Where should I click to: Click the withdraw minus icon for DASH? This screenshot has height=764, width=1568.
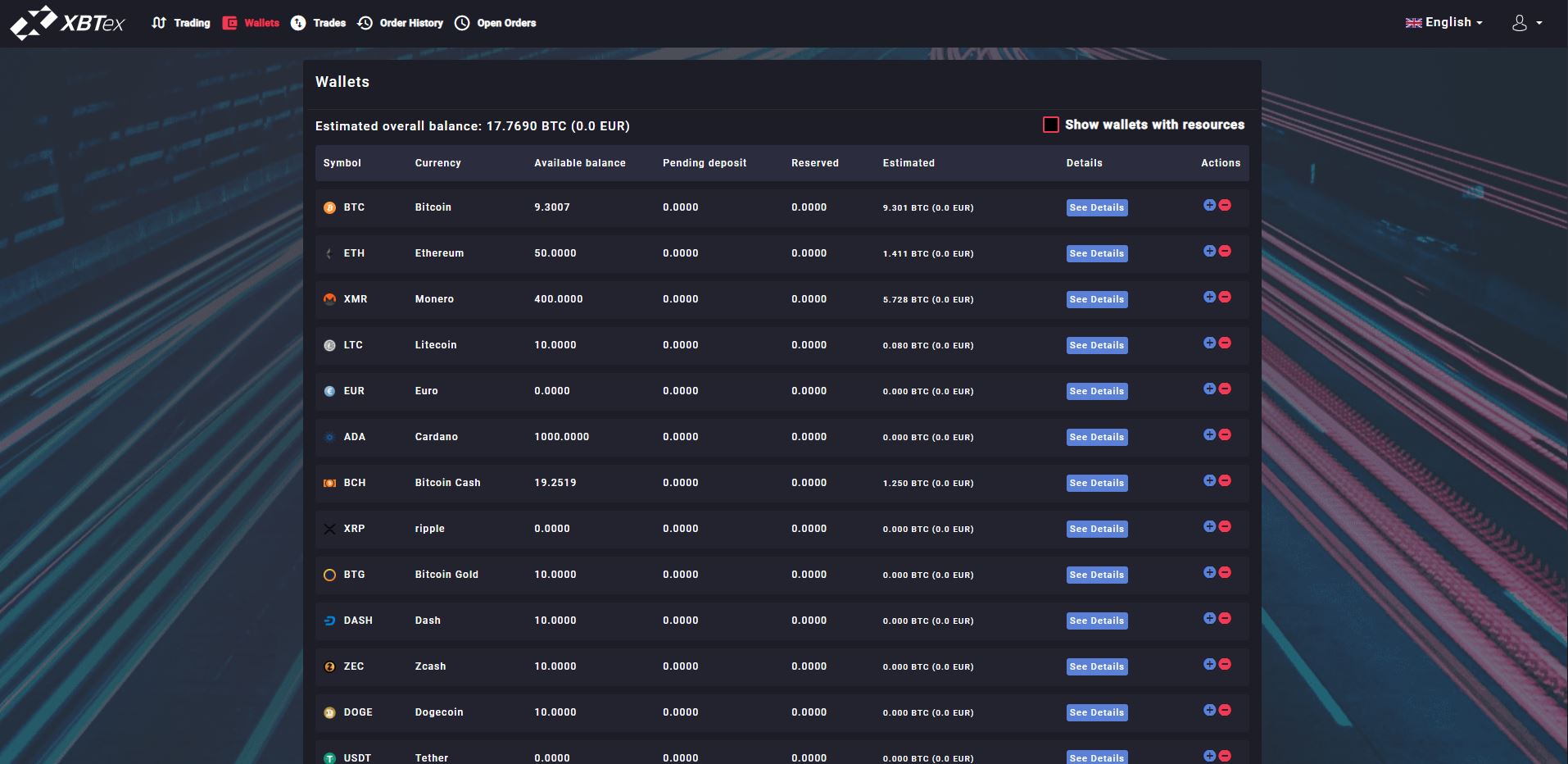(1225, 618)
